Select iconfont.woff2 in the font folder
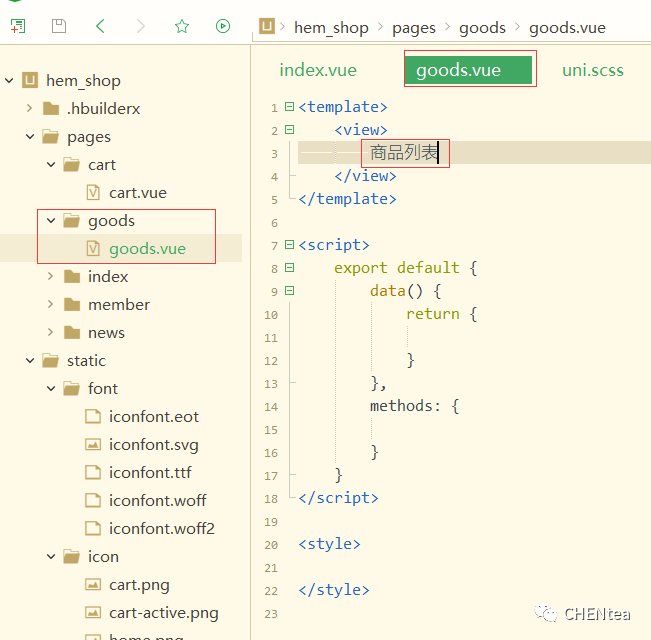This screenshot has width=651, height=640. 161,529
